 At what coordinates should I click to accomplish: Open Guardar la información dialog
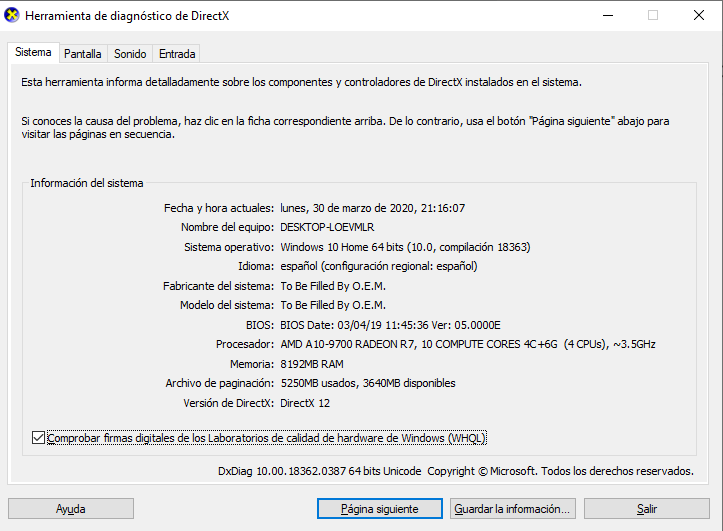pyautogui.click(x=512, y=508)
